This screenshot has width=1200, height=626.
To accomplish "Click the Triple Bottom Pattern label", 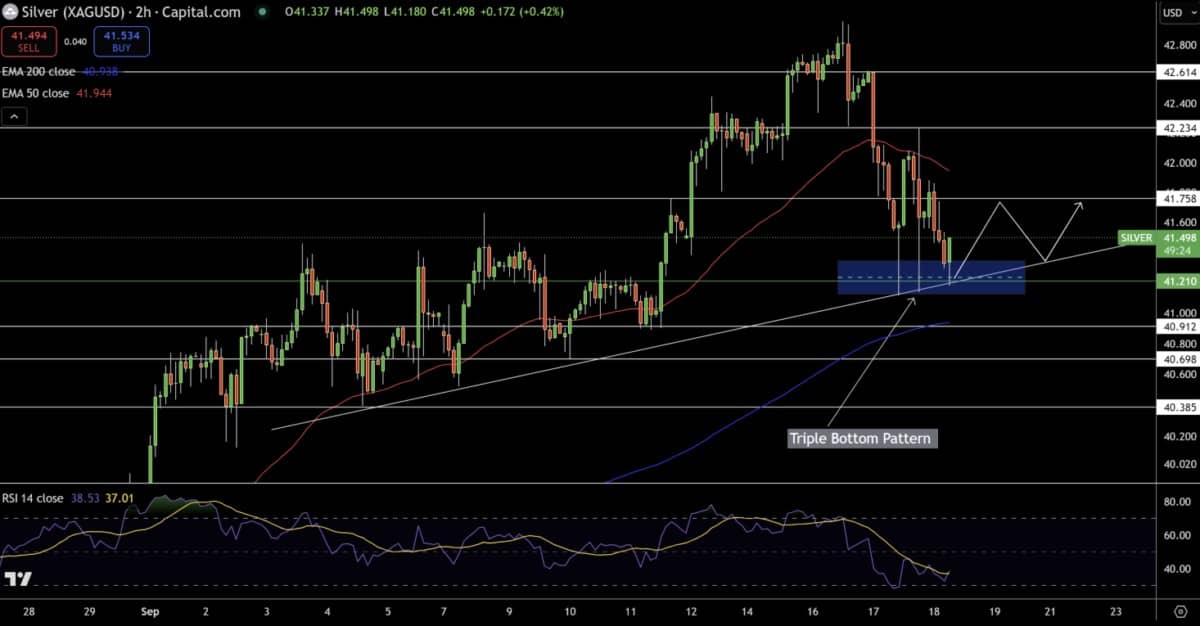I will pos(862,438).
